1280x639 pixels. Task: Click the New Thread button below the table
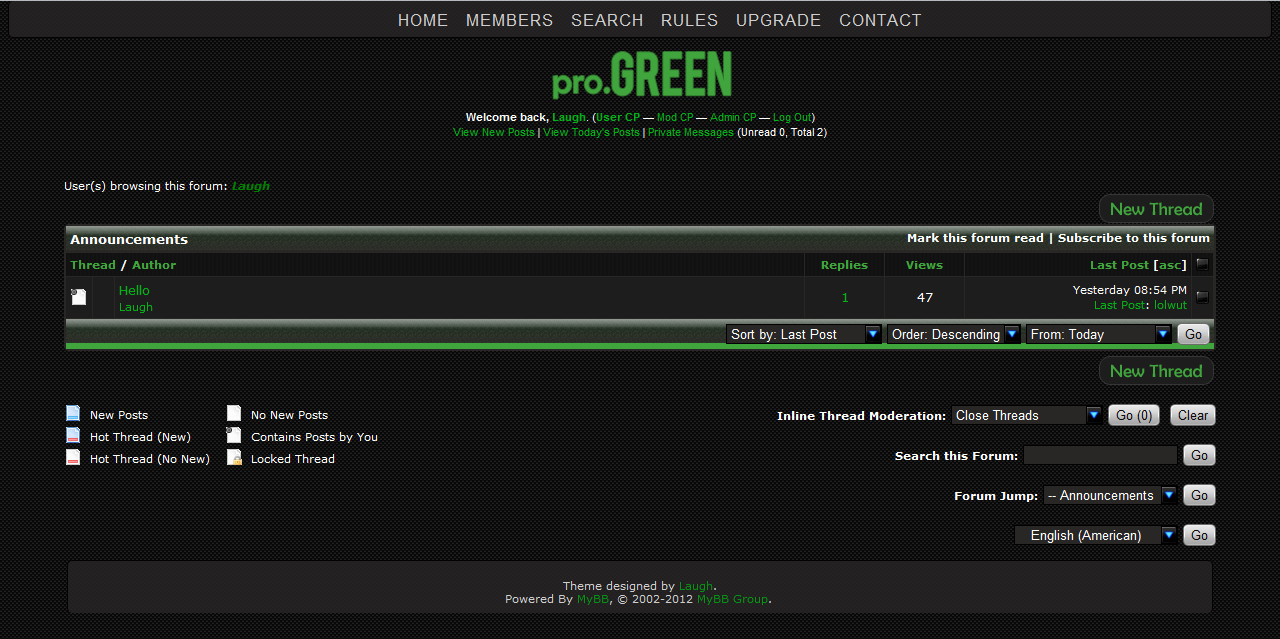[x=1156, y=371]
